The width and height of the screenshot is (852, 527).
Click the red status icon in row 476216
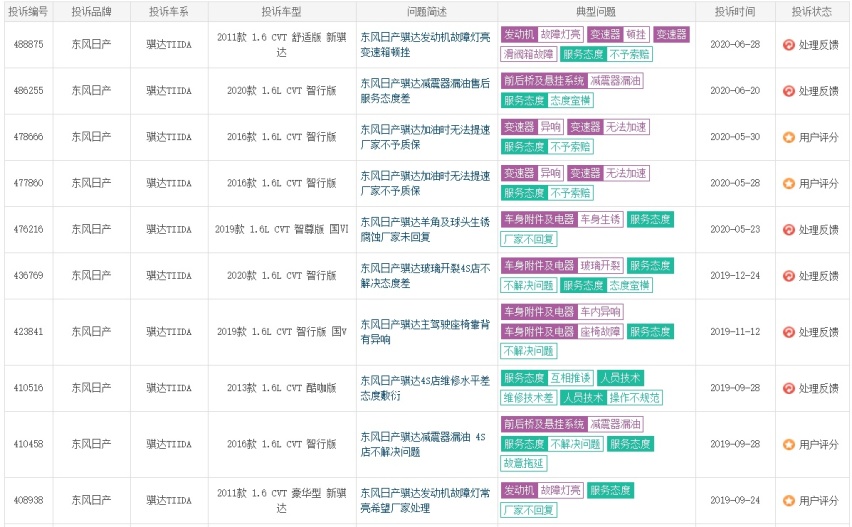[788, 230]
